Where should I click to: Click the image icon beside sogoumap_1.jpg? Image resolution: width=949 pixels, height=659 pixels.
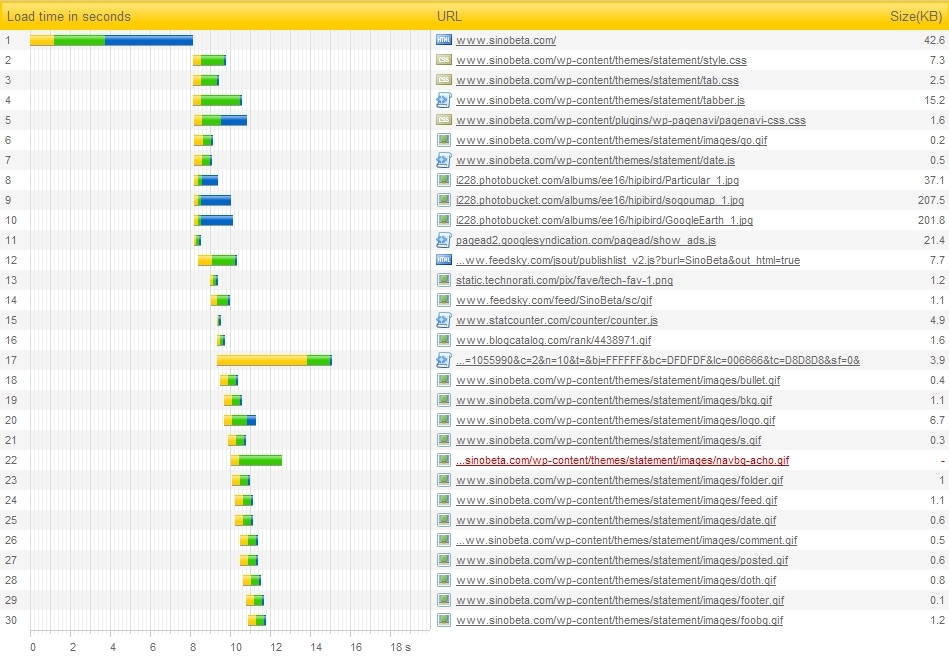444,200
